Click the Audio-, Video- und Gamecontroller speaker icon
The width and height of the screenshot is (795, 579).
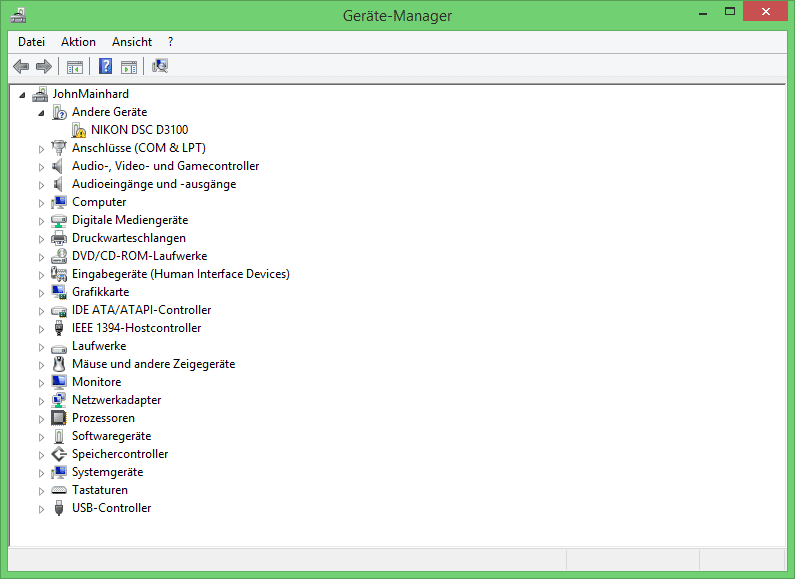click(58, 166)
